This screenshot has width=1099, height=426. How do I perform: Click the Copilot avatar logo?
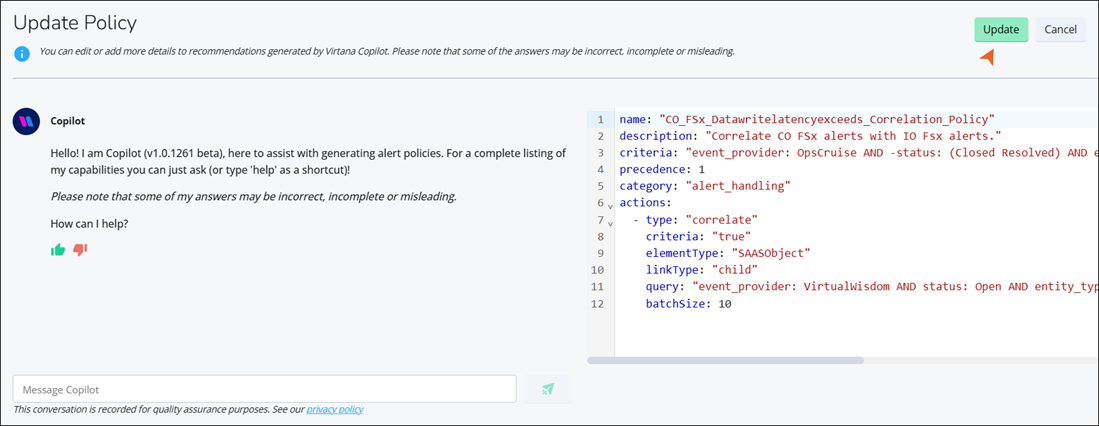coord(26,121)
